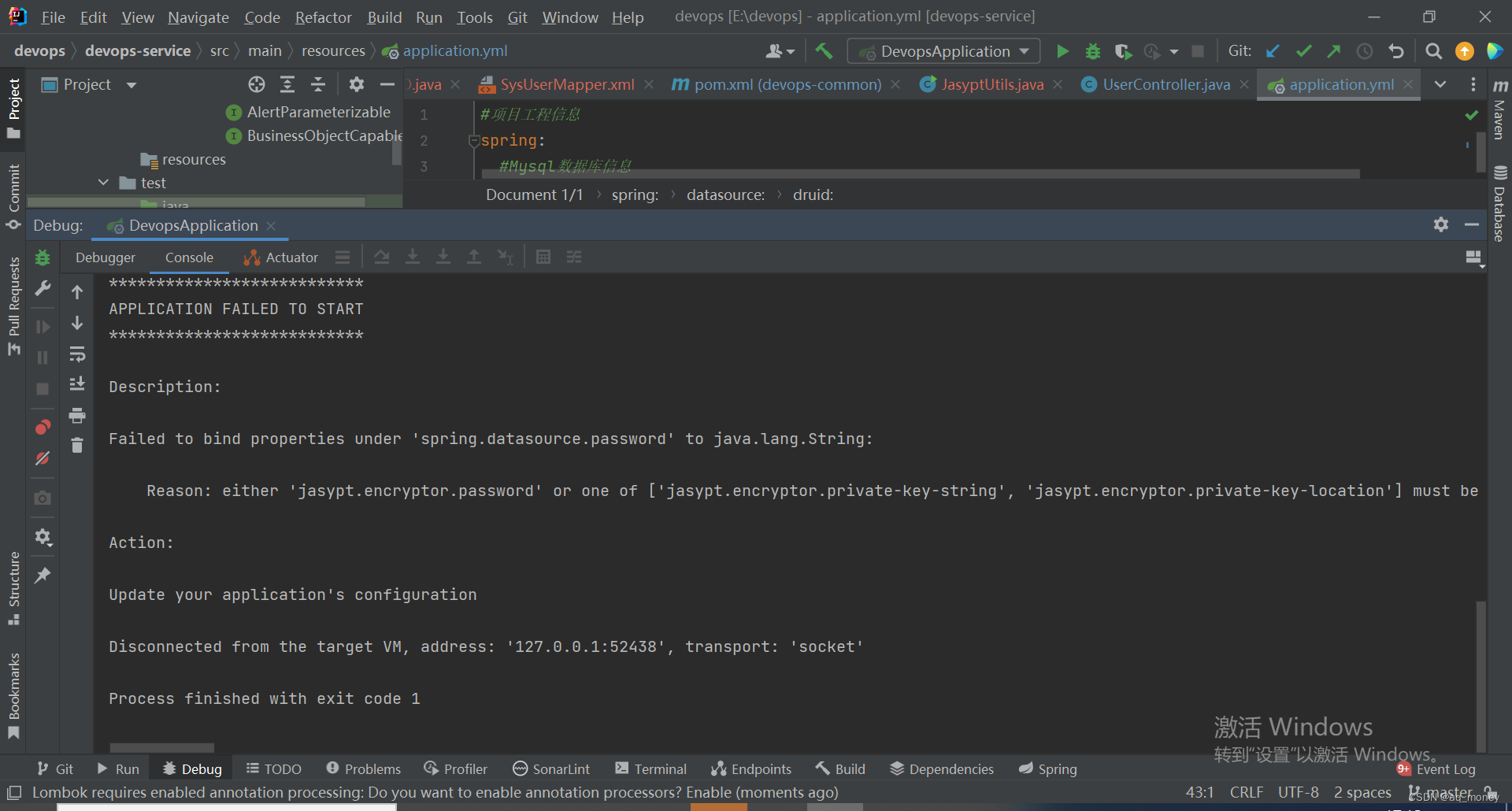Open the SysUserMapper.xml editor tab
1512x811 pixels.
(x=567, y=84)
